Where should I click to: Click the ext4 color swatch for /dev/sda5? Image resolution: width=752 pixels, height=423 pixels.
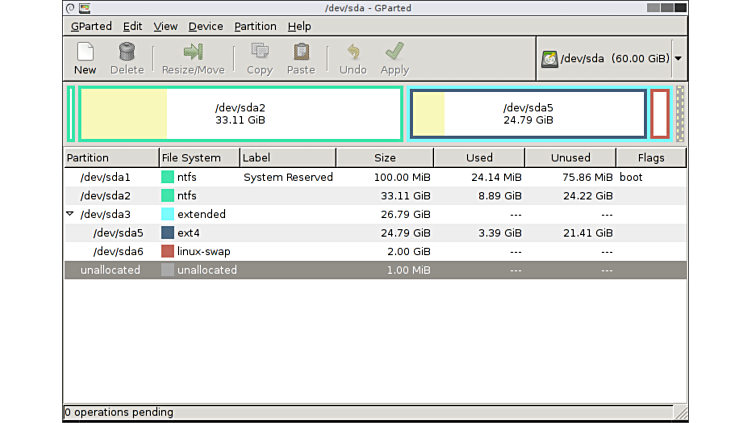click(168, 233)
